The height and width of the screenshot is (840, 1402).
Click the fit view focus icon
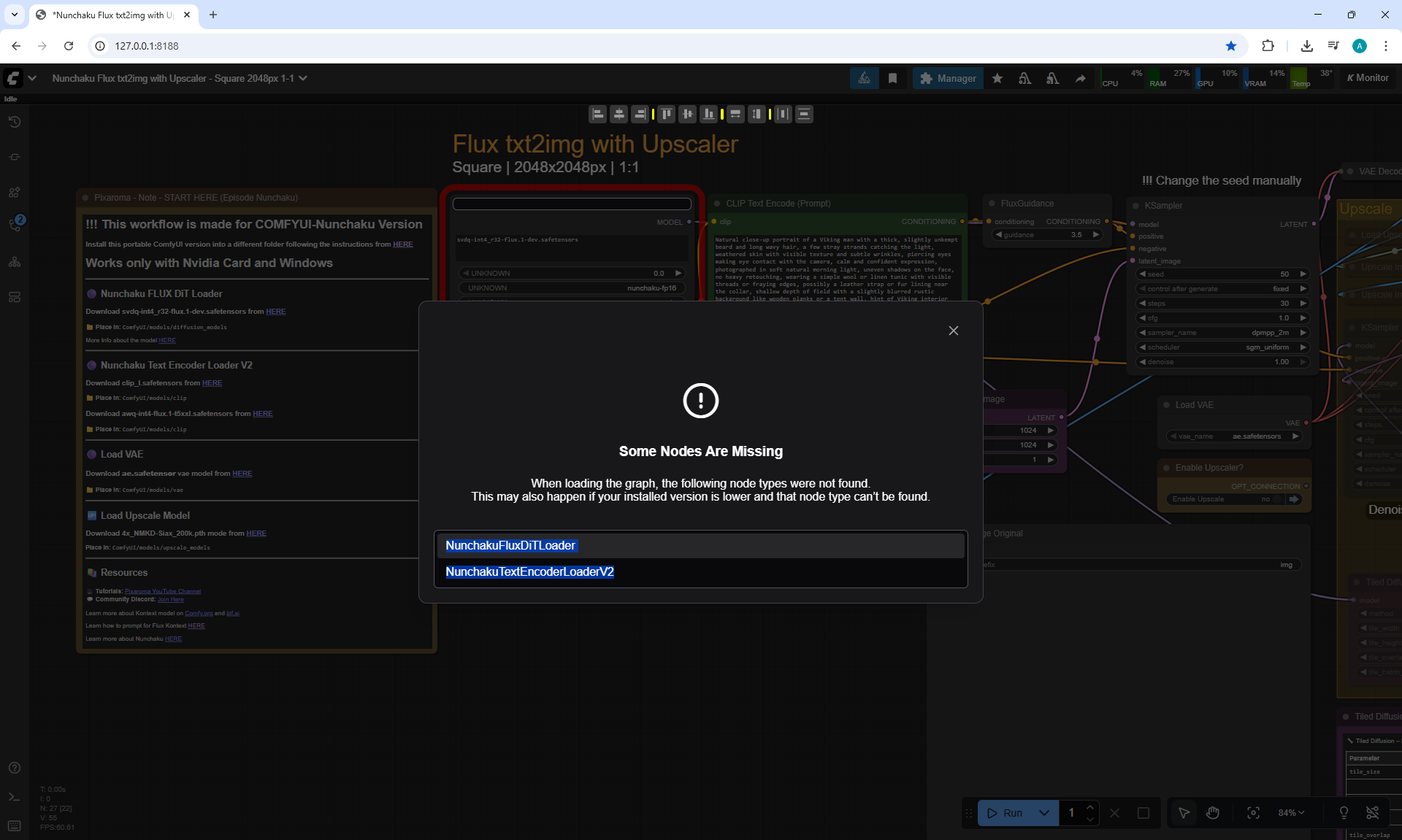point(1253,813)
